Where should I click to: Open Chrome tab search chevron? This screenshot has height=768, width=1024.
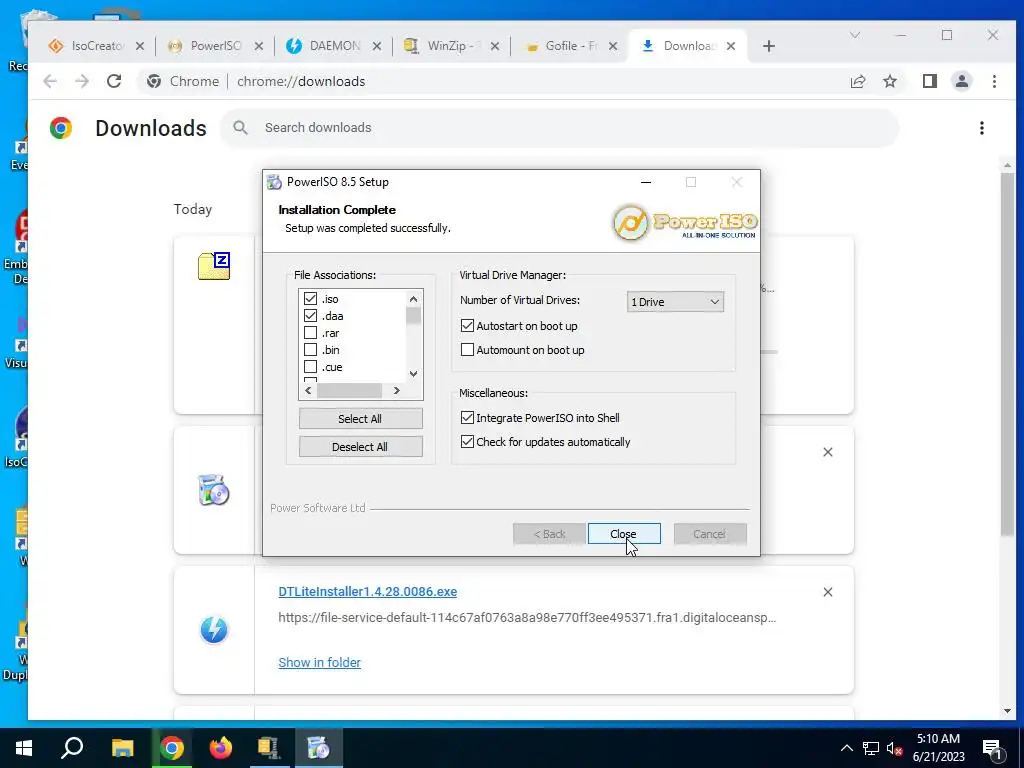(854, 35)
